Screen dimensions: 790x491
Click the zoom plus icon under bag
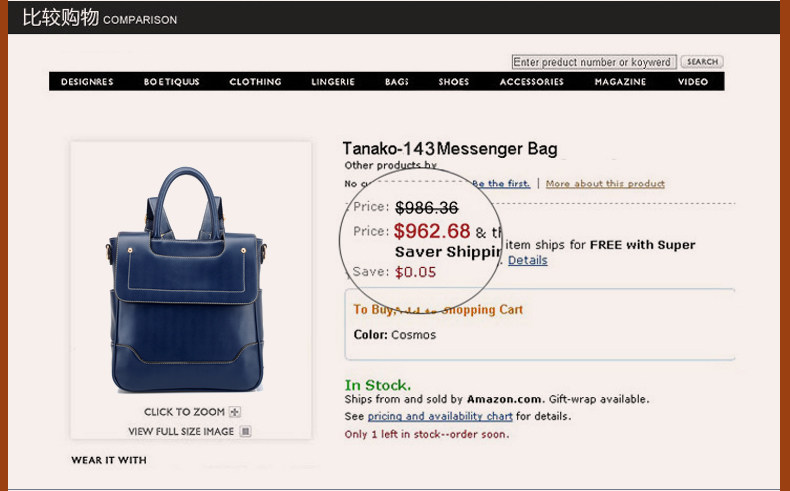point(235,412)
